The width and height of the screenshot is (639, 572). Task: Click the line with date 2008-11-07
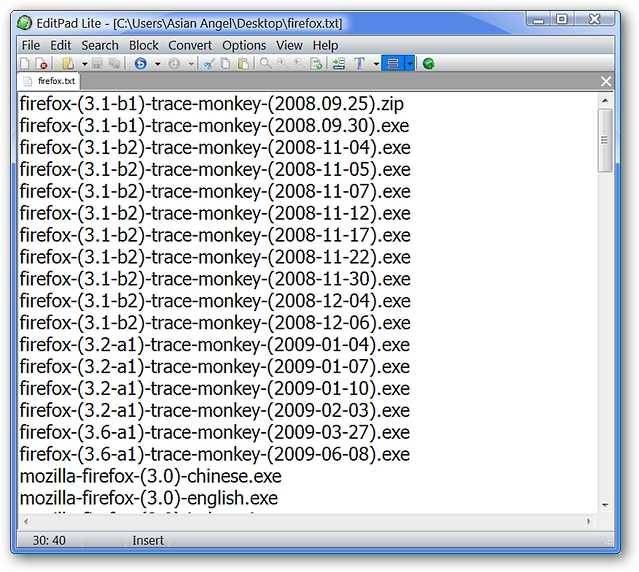click(x=215, y=191)
